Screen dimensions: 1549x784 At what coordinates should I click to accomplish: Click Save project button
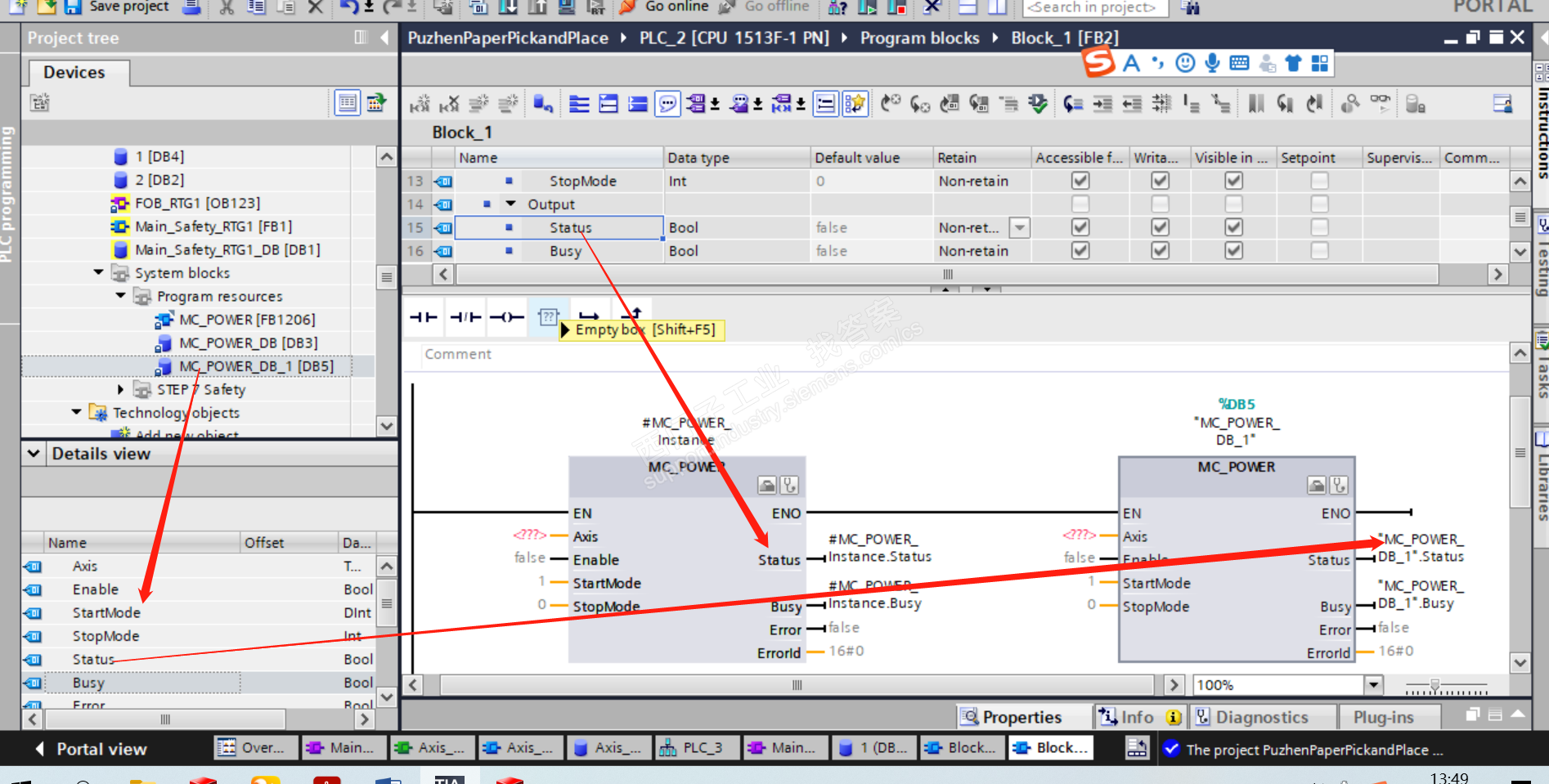[x=118, y=7]
